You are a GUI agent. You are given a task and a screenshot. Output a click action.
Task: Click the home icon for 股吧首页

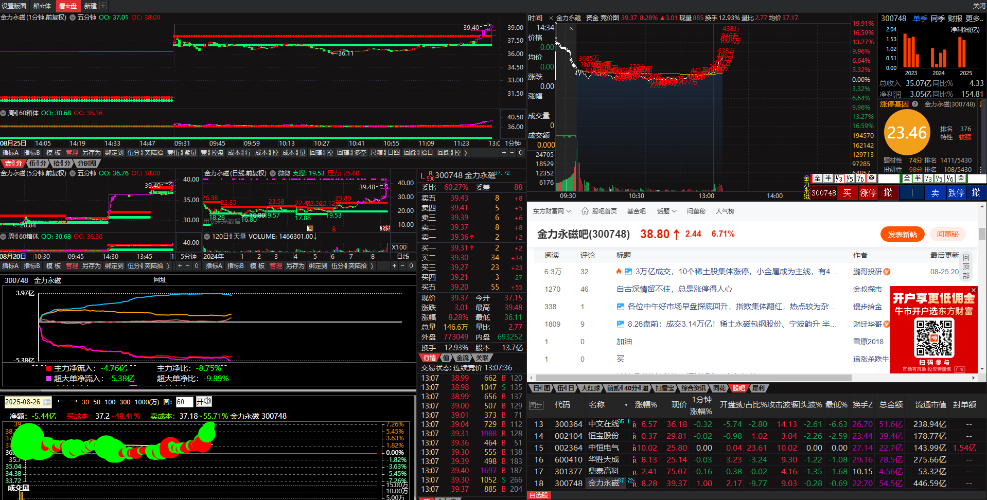(585, 211)
